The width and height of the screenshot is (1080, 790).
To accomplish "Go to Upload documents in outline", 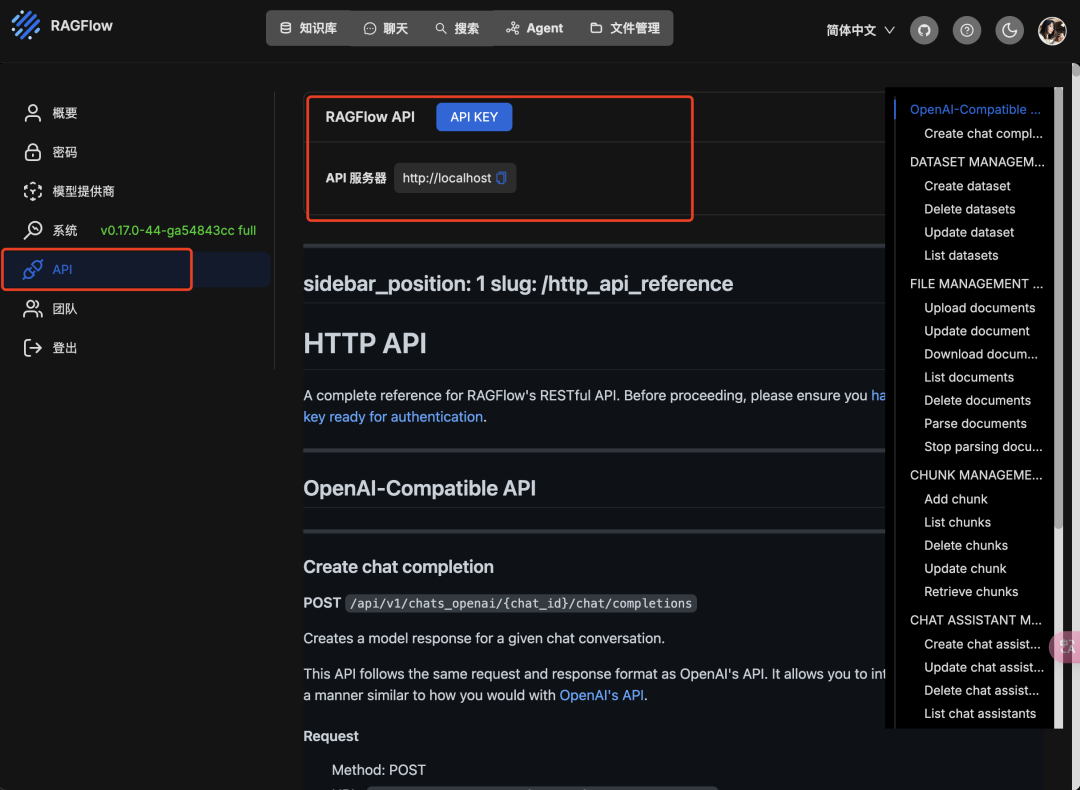I will click(979, 308).
